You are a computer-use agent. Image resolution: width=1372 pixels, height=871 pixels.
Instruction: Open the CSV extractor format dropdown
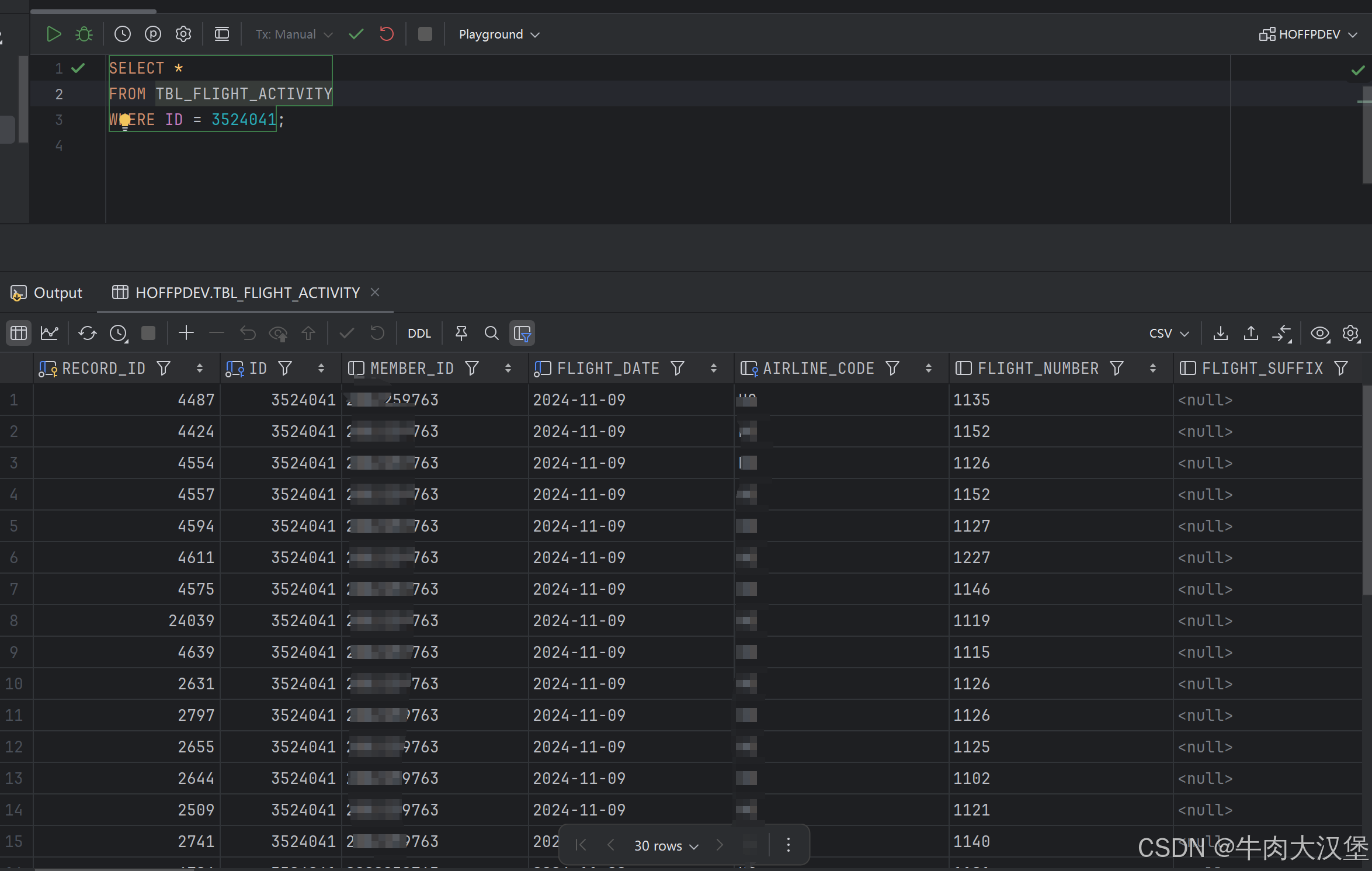[1169, 333]
